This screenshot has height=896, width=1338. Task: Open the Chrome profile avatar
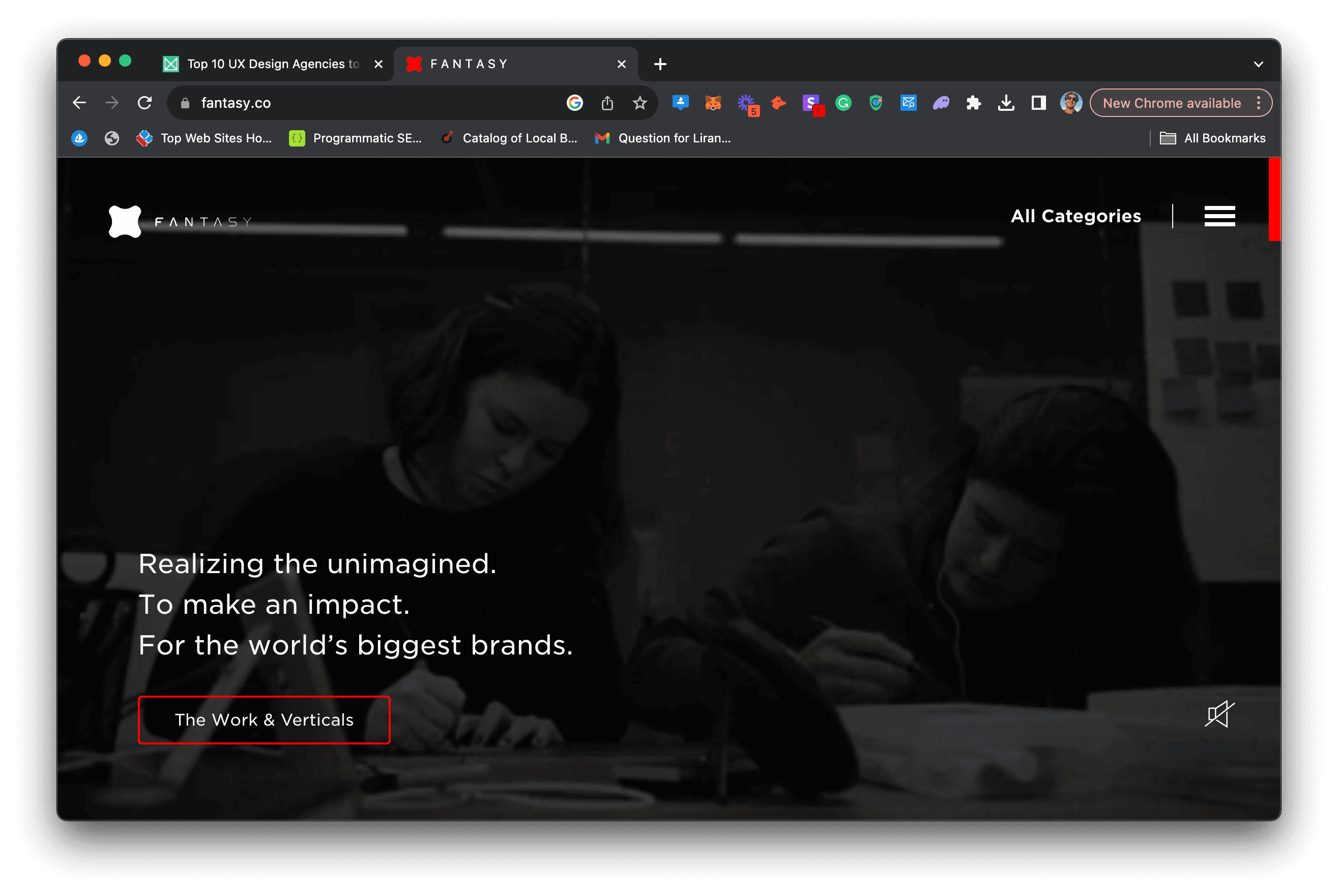(1070, 103)
